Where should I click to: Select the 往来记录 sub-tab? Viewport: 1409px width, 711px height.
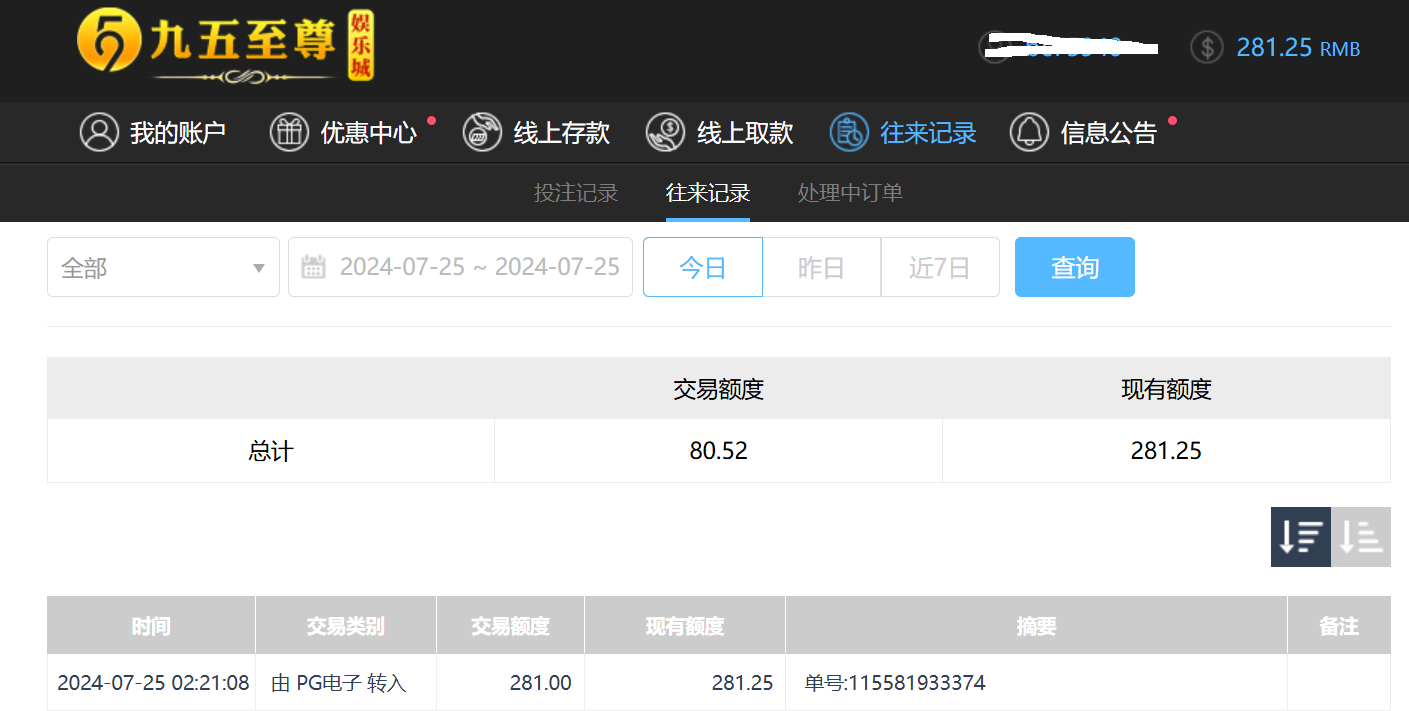point(708,193)
